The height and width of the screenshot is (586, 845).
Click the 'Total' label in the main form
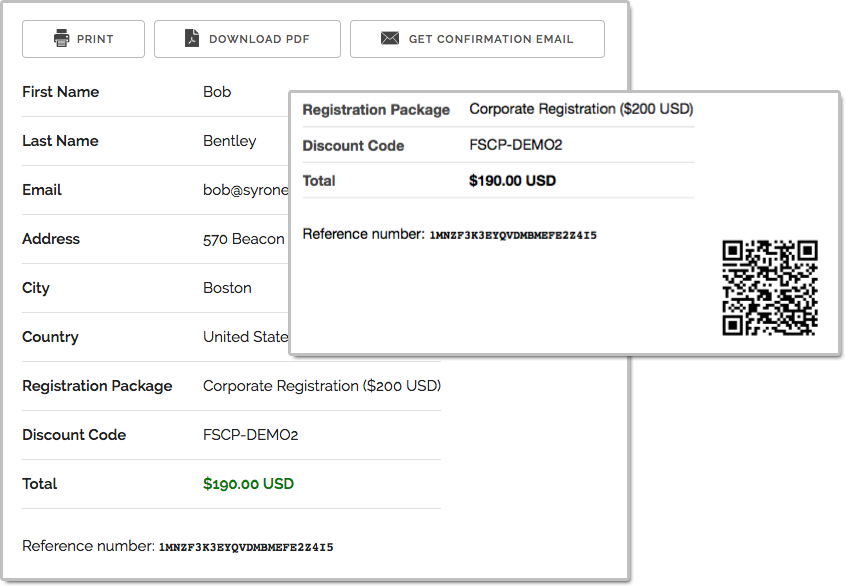39,484
